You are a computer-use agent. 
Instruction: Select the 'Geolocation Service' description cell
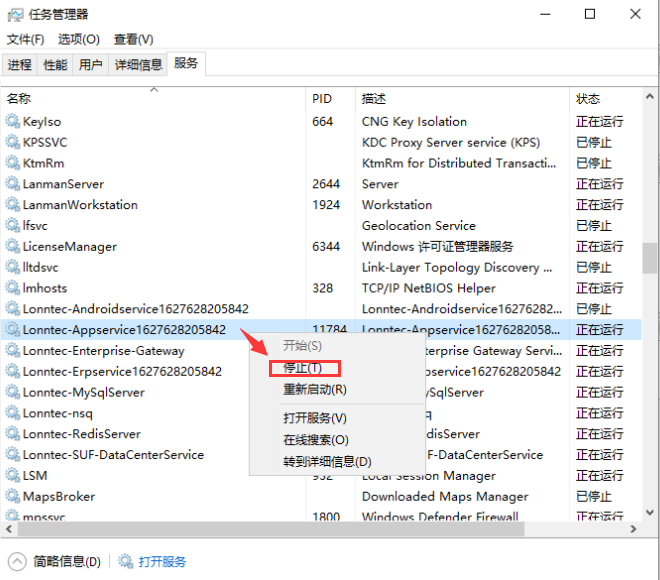click(418, 226)
